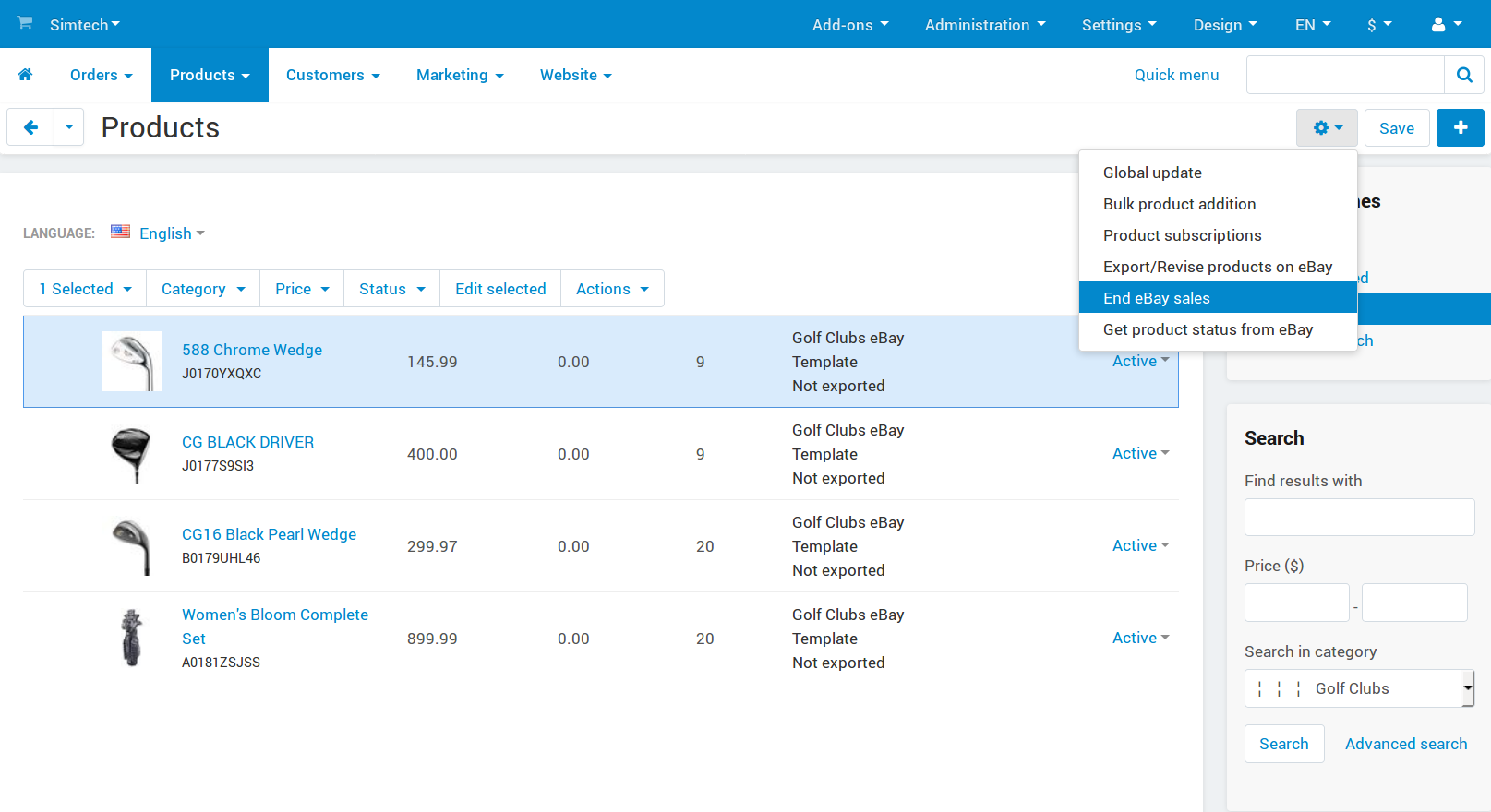The height and width of the screenshot is (812, 1491).
Task: Open the Customers top menu
Action: coord(332,75)
